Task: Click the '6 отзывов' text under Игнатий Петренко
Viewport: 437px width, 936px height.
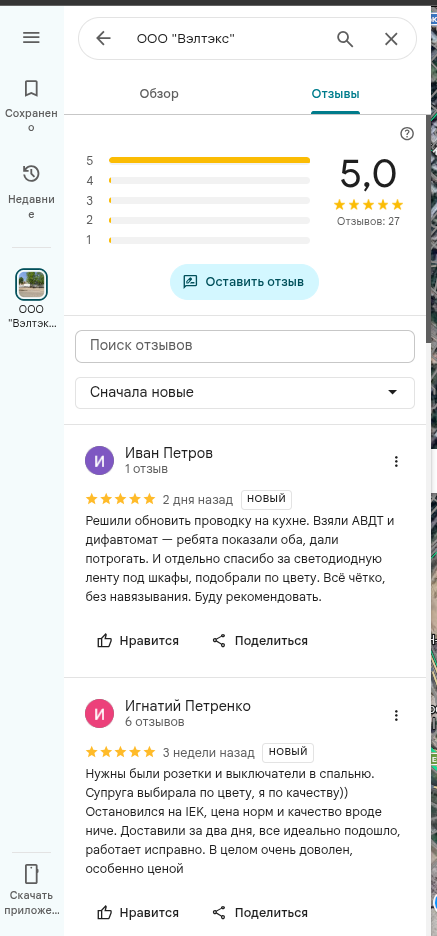Action: 155,722
